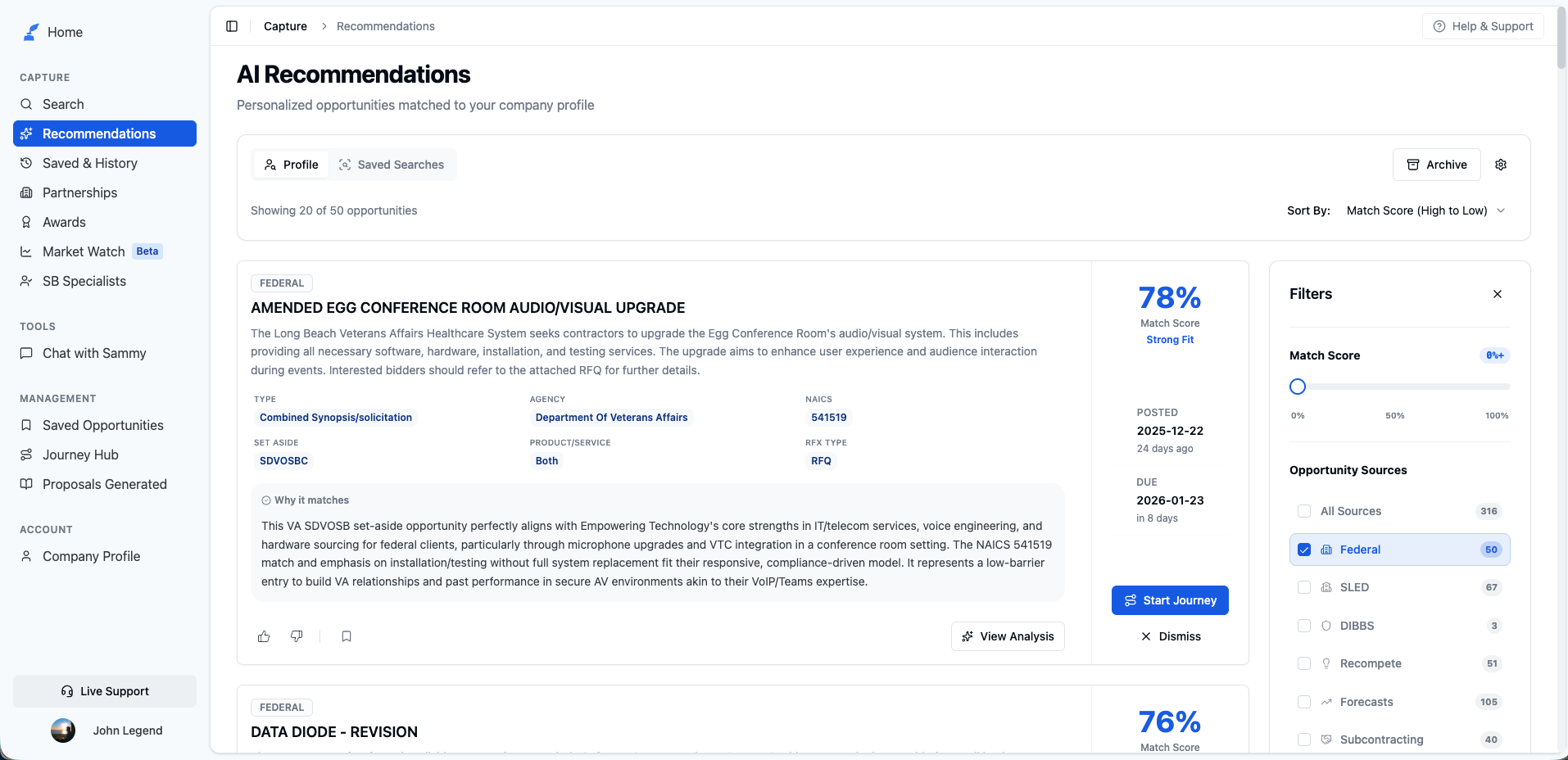The height and width of the screenshot is (760, 1568).
Task: Switch to the Saved Searches tab
Action: 392,165
